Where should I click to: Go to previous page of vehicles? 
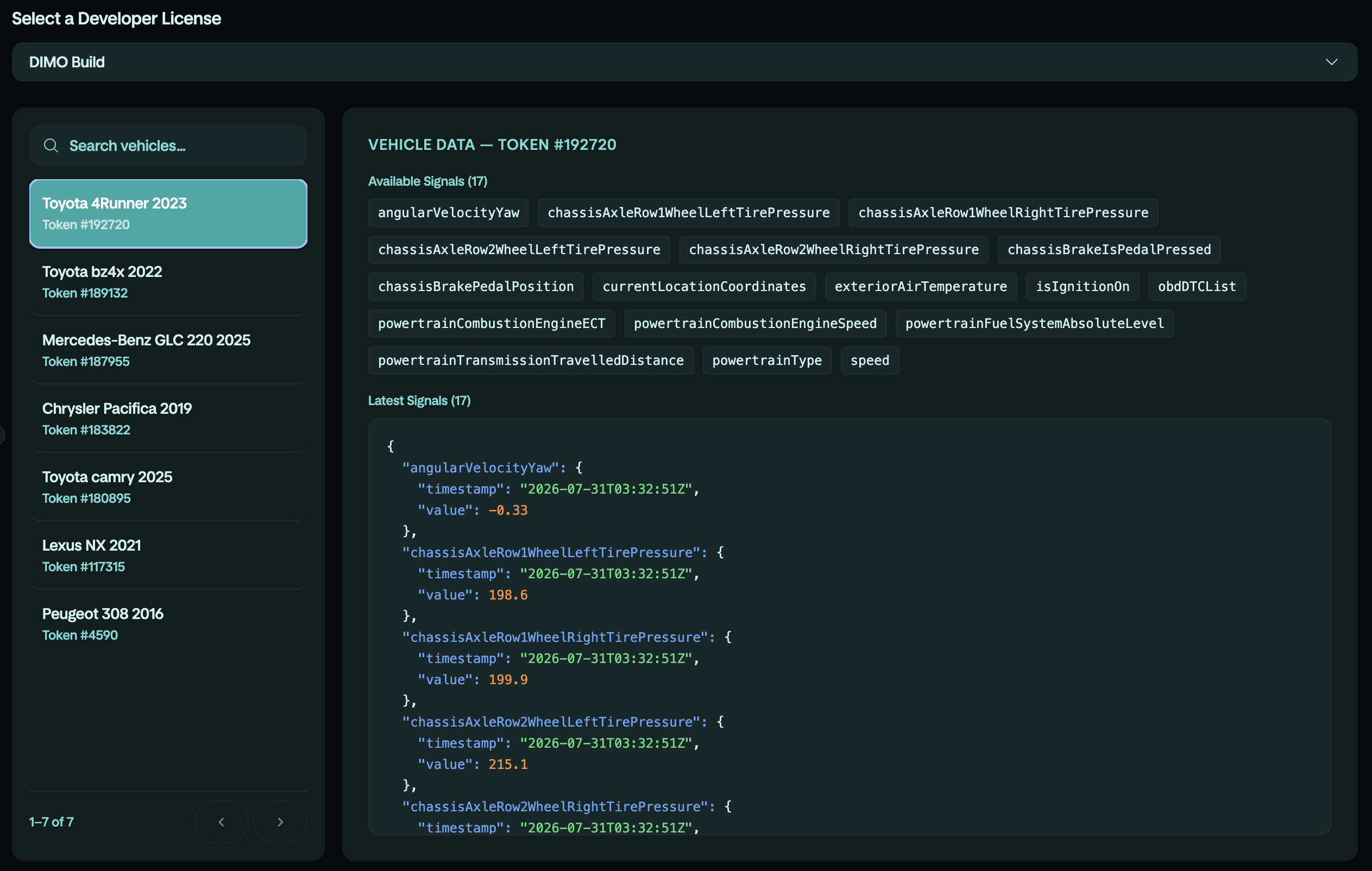(x=222, y=822)
